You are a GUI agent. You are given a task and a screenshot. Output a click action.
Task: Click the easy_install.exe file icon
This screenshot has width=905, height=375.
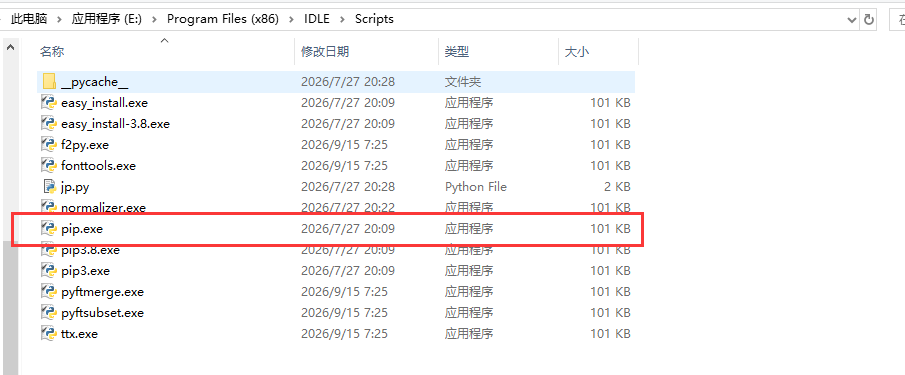(x=48, y=103)
